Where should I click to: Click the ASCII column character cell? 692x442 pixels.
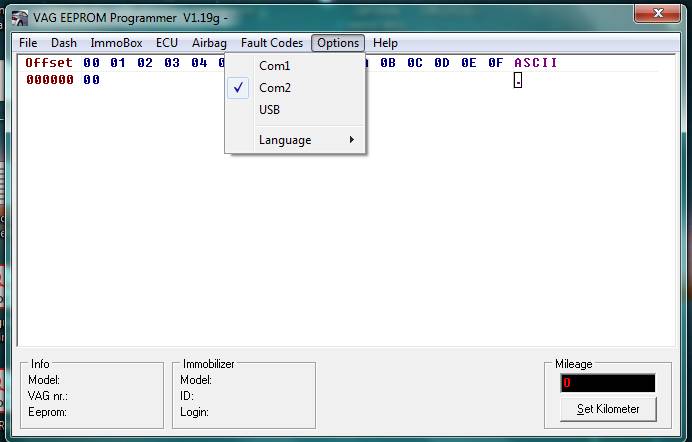(518, 80)
